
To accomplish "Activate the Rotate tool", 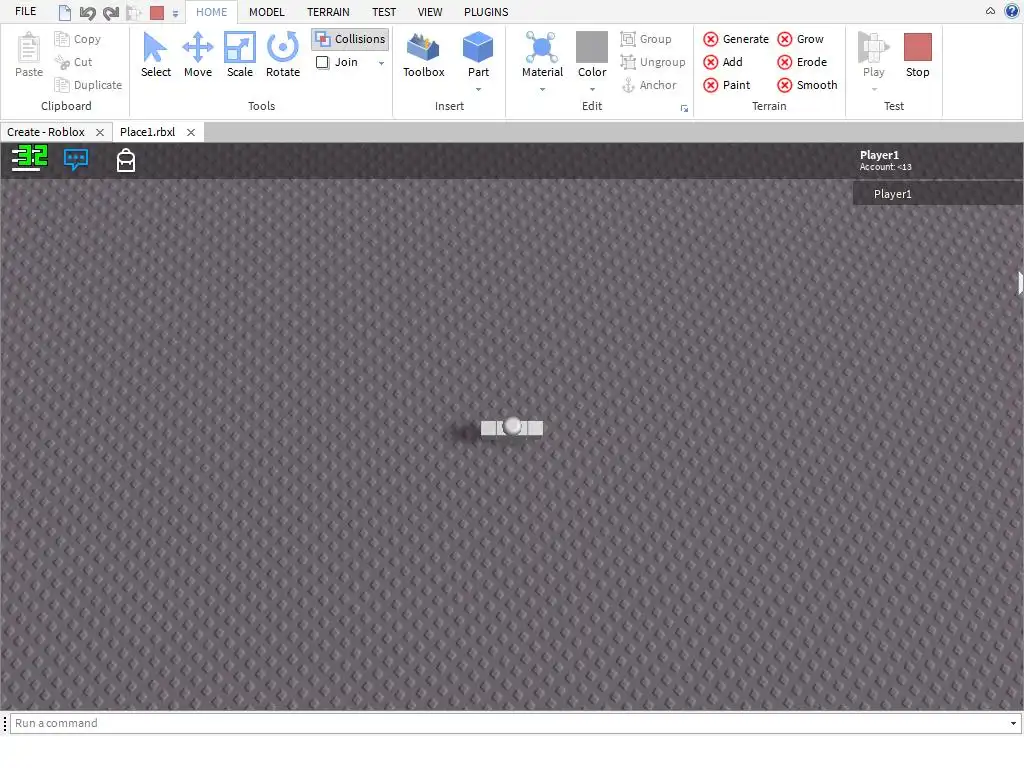I will pyautogui.click(x=283, y=55).
